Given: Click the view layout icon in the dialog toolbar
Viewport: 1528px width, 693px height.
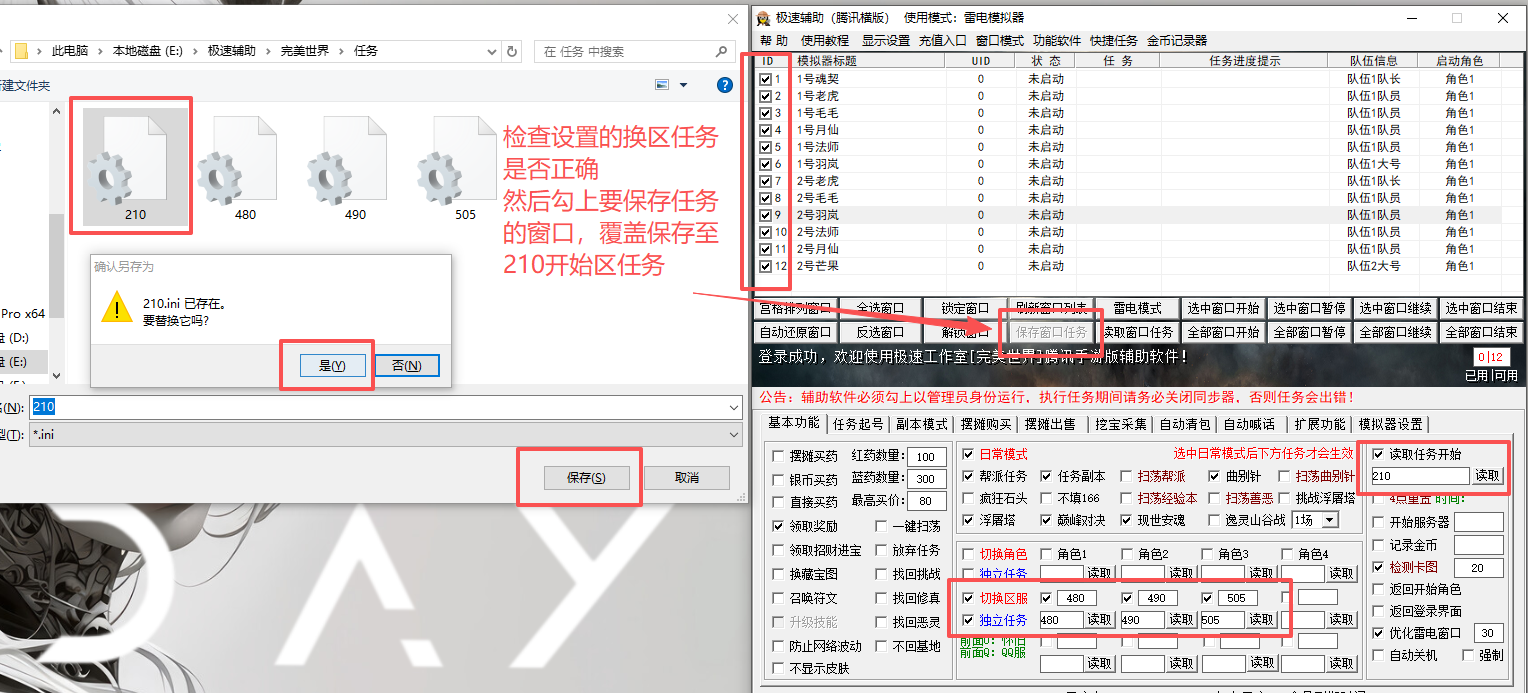Looking at the screenshot, I should click(x=662, y=85).
